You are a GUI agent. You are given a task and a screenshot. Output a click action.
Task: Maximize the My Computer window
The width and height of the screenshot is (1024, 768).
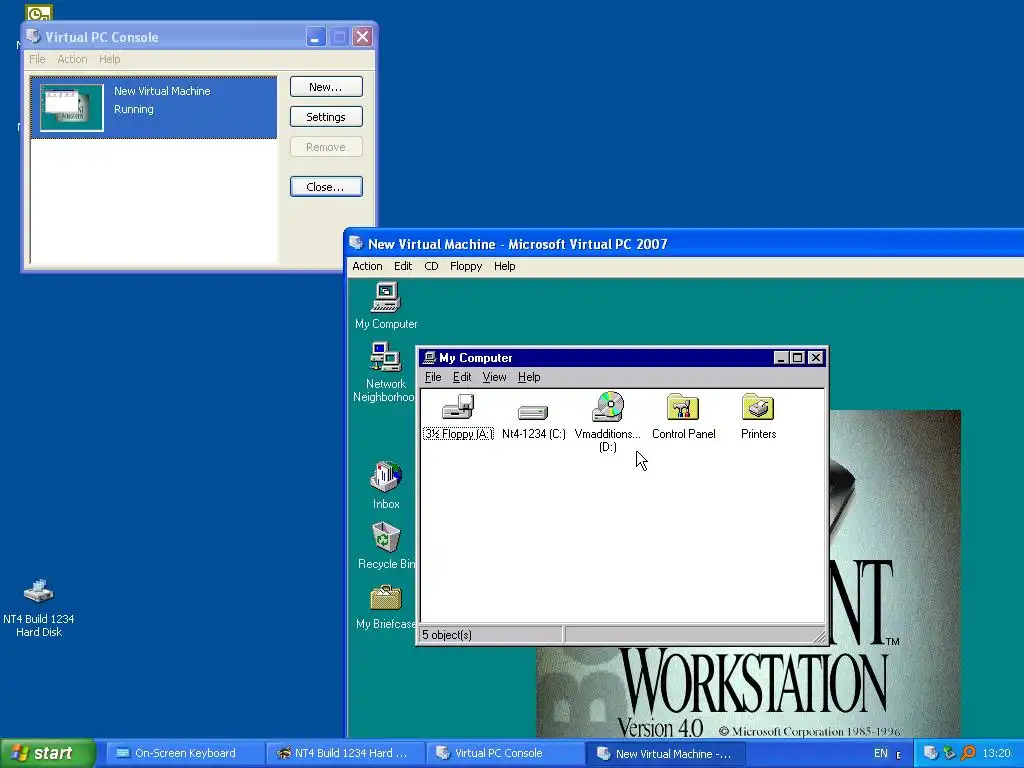797,358
